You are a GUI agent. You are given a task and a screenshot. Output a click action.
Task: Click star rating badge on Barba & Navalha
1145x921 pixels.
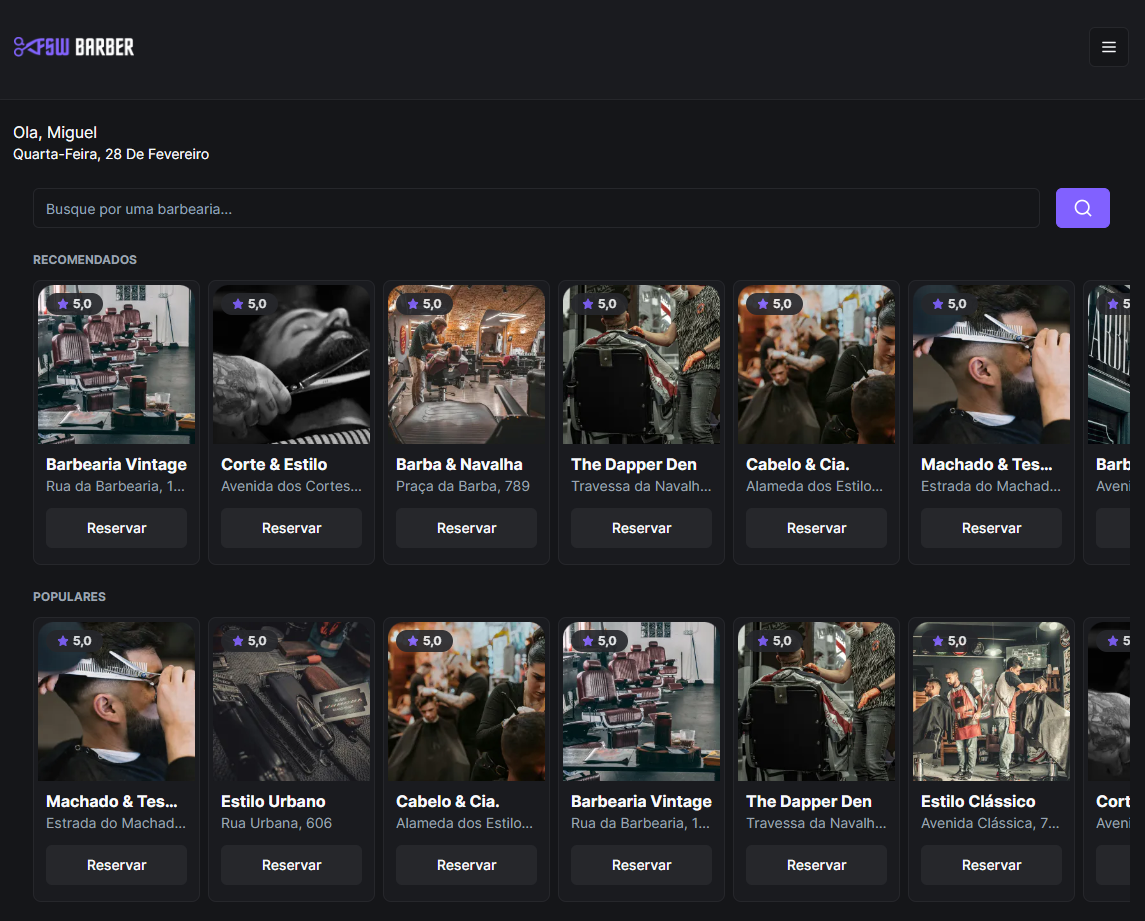(424, 304)
